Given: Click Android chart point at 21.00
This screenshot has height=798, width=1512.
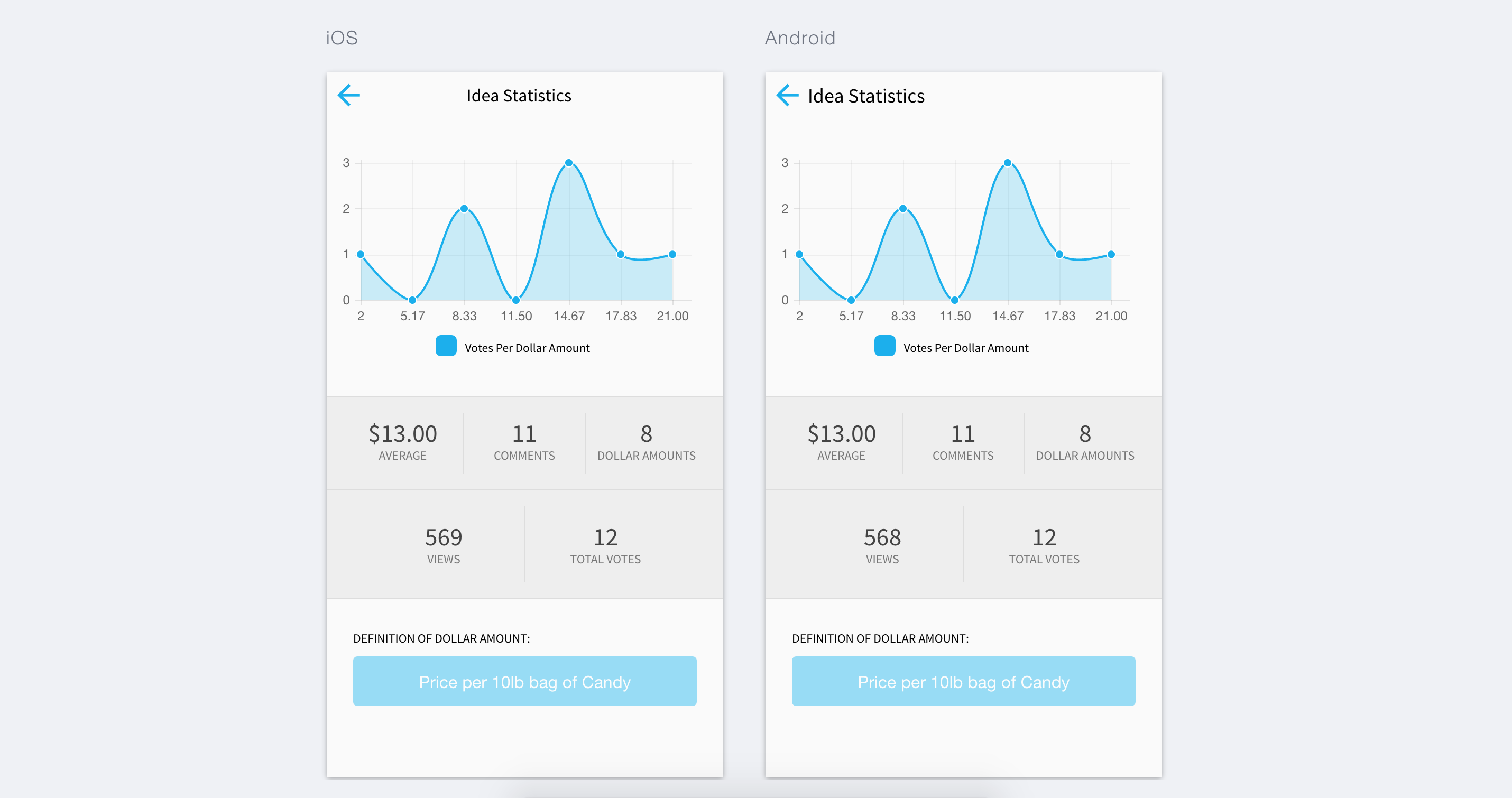Looking at the screenshot, I should (1111, 254).
